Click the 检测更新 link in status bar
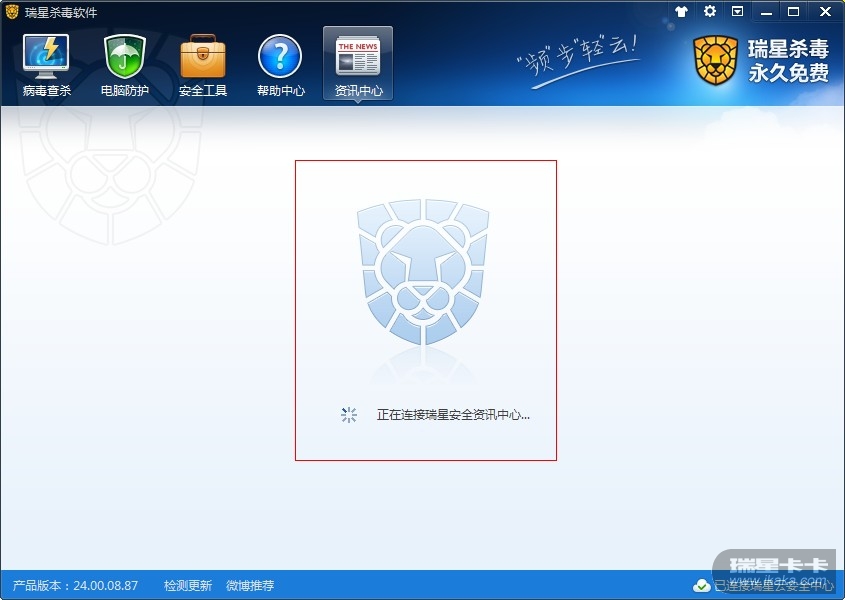The width and height of the screenshot is (845, 600). pyautogui.click(x=188, y=585)
